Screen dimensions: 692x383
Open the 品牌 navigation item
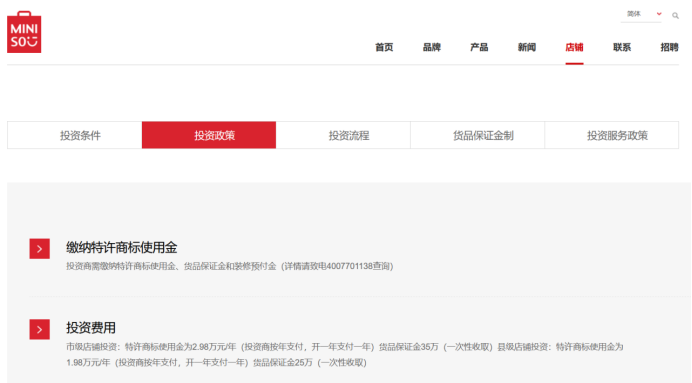point(432,47)
